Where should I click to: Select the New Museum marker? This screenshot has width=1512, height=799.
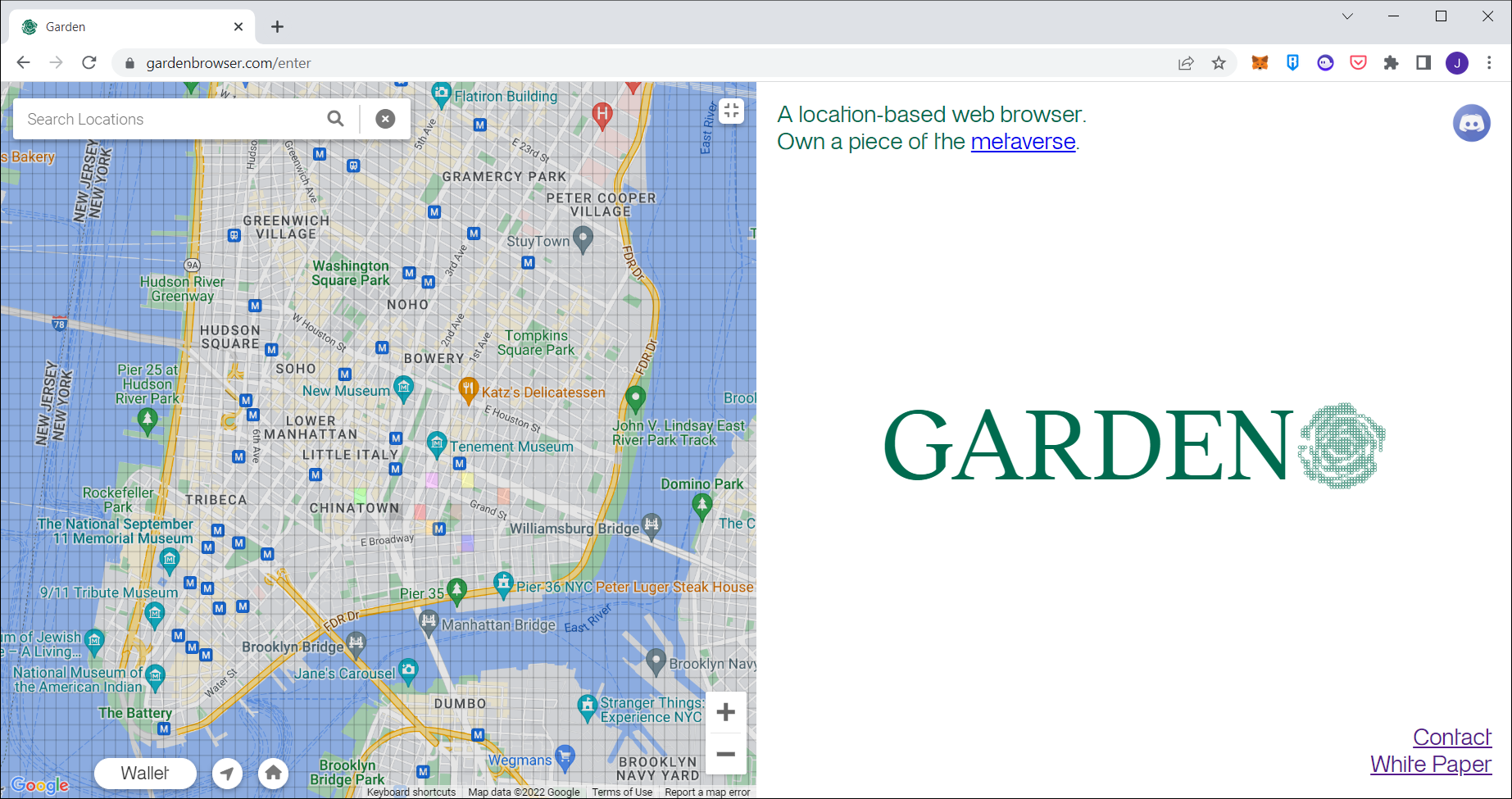(403, 388)
